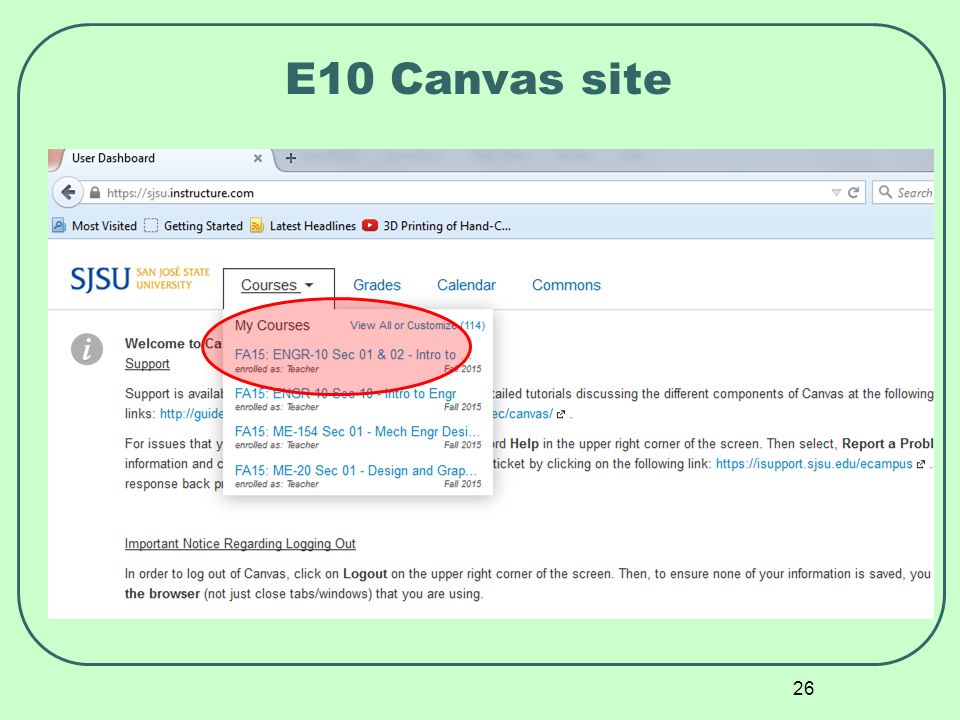This screenshot has height=720, width=960.
Task: Open the Getting Started bookmark
Action: click(193, 226)
